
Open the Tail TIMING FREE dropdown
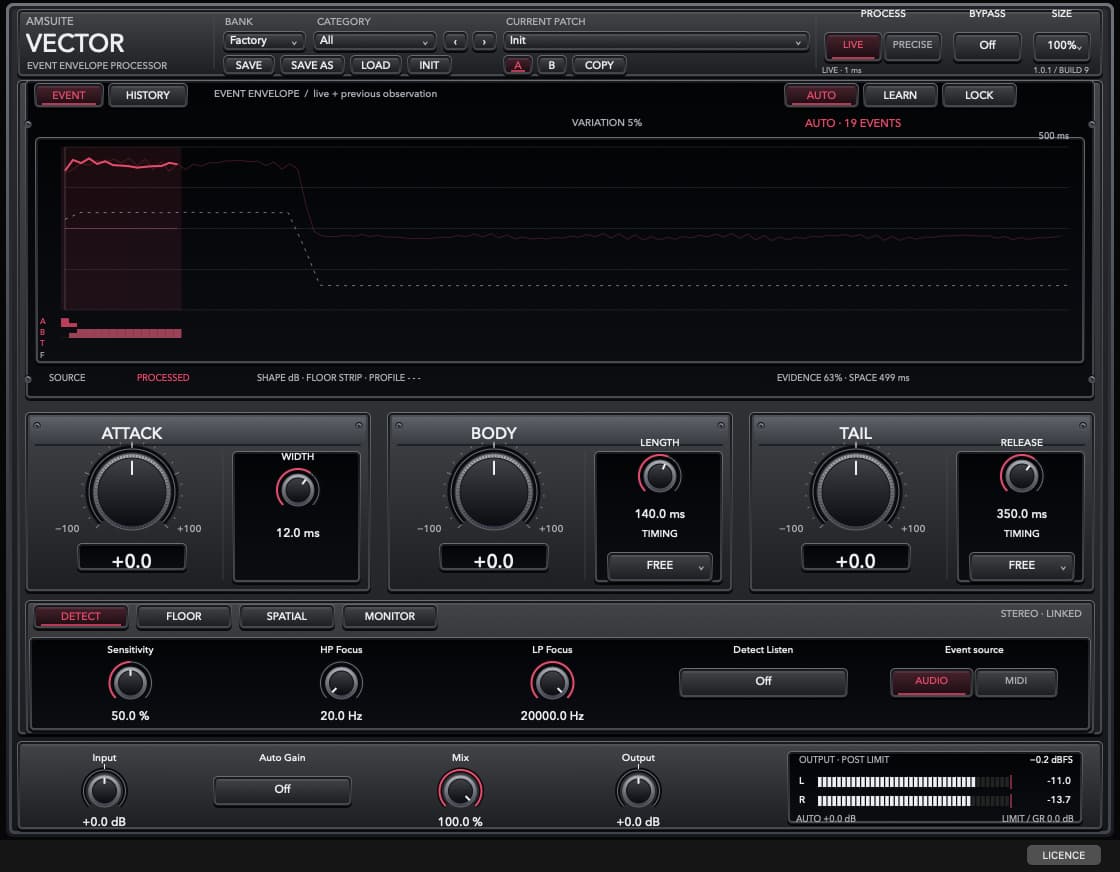point(1021,566)
